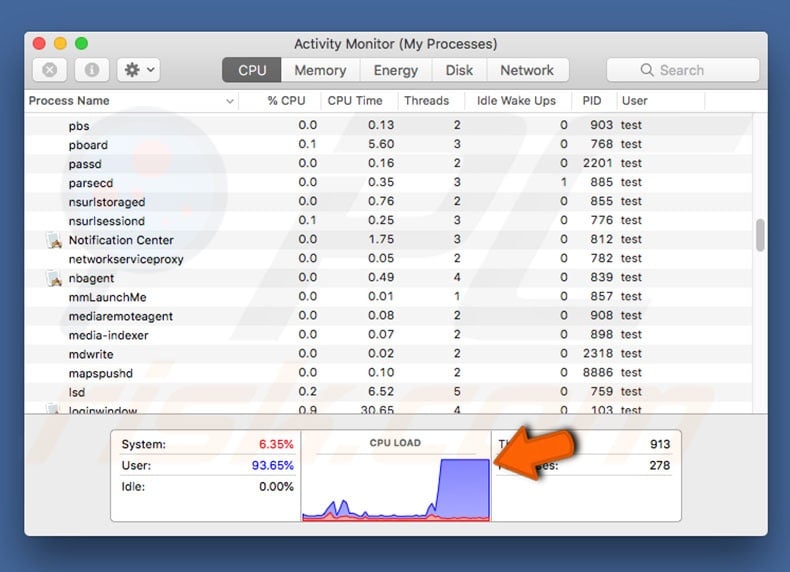Click the inspect process info icon
The height and width of the screenshot is (572, 790).
coord(91,70)
